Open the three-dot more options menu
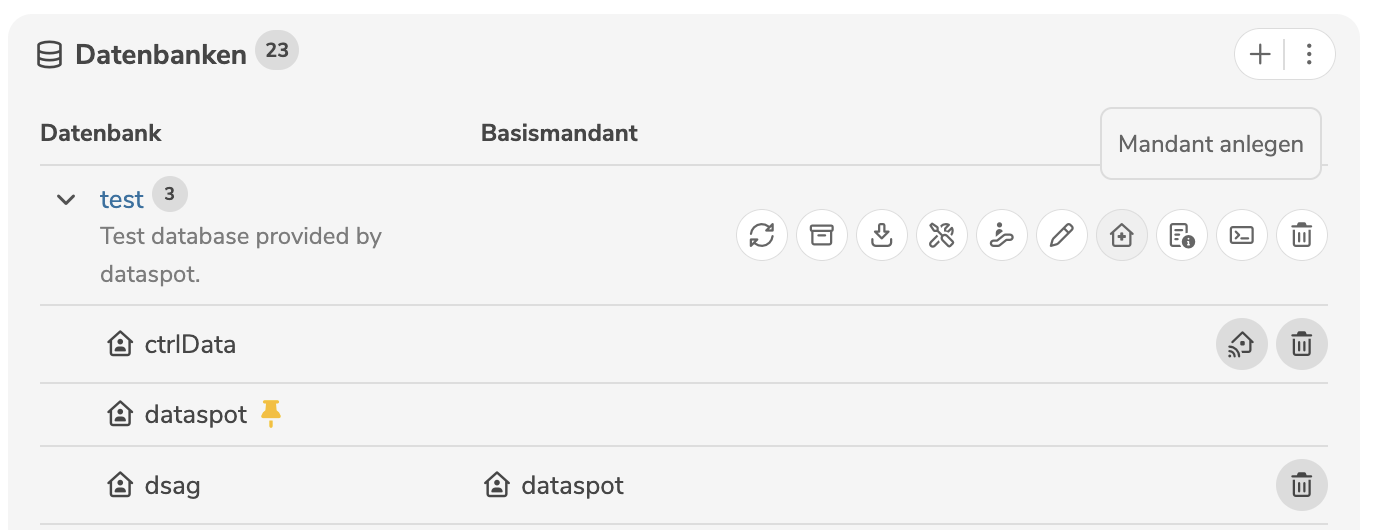Screen dimensions: 1378x530 pos(1310,54)
